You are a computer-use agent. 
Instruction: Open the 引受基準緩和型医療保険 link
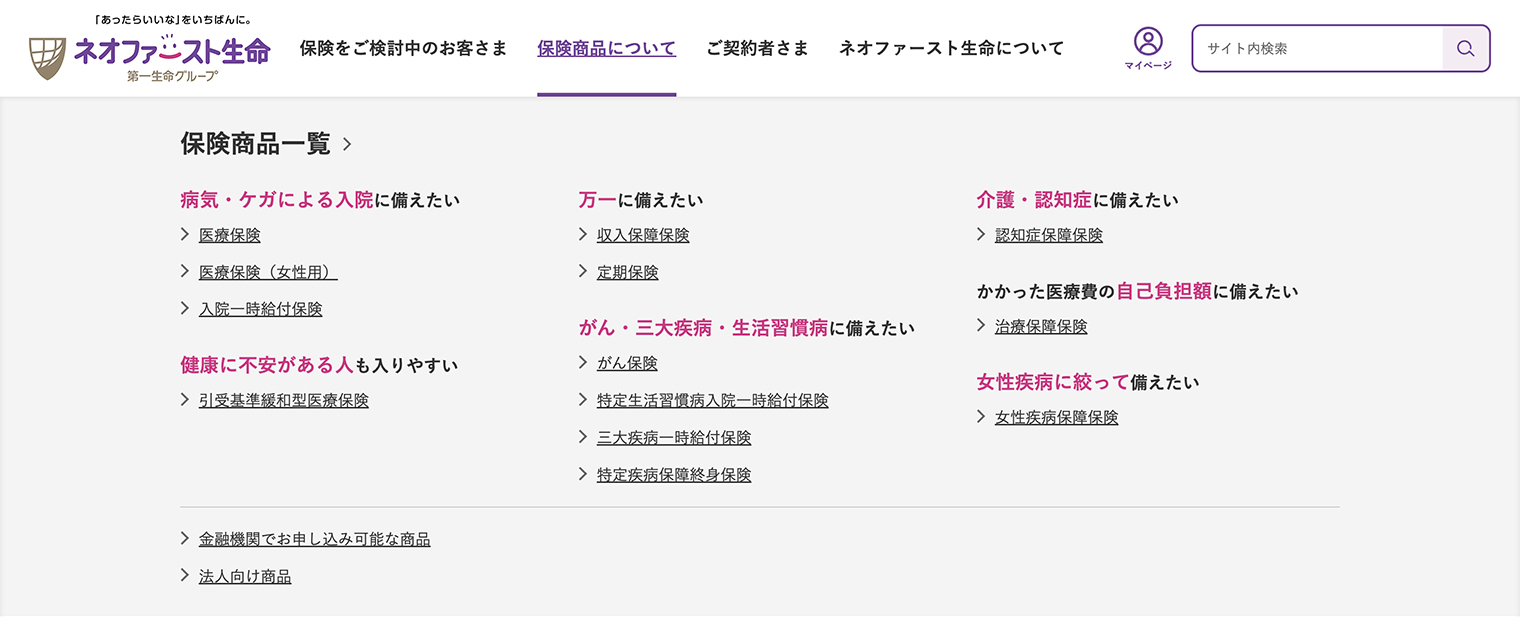283,400
